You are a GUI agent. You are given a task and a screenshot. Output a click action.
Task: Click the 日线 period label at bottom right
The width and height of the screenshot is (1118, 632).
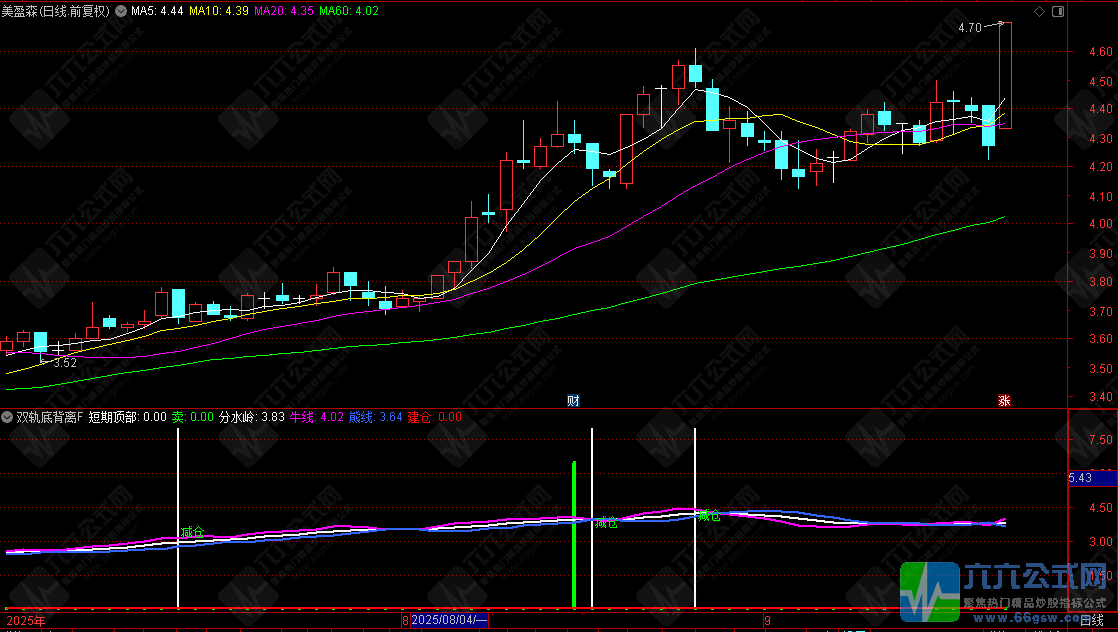(x=1092, y=620)
